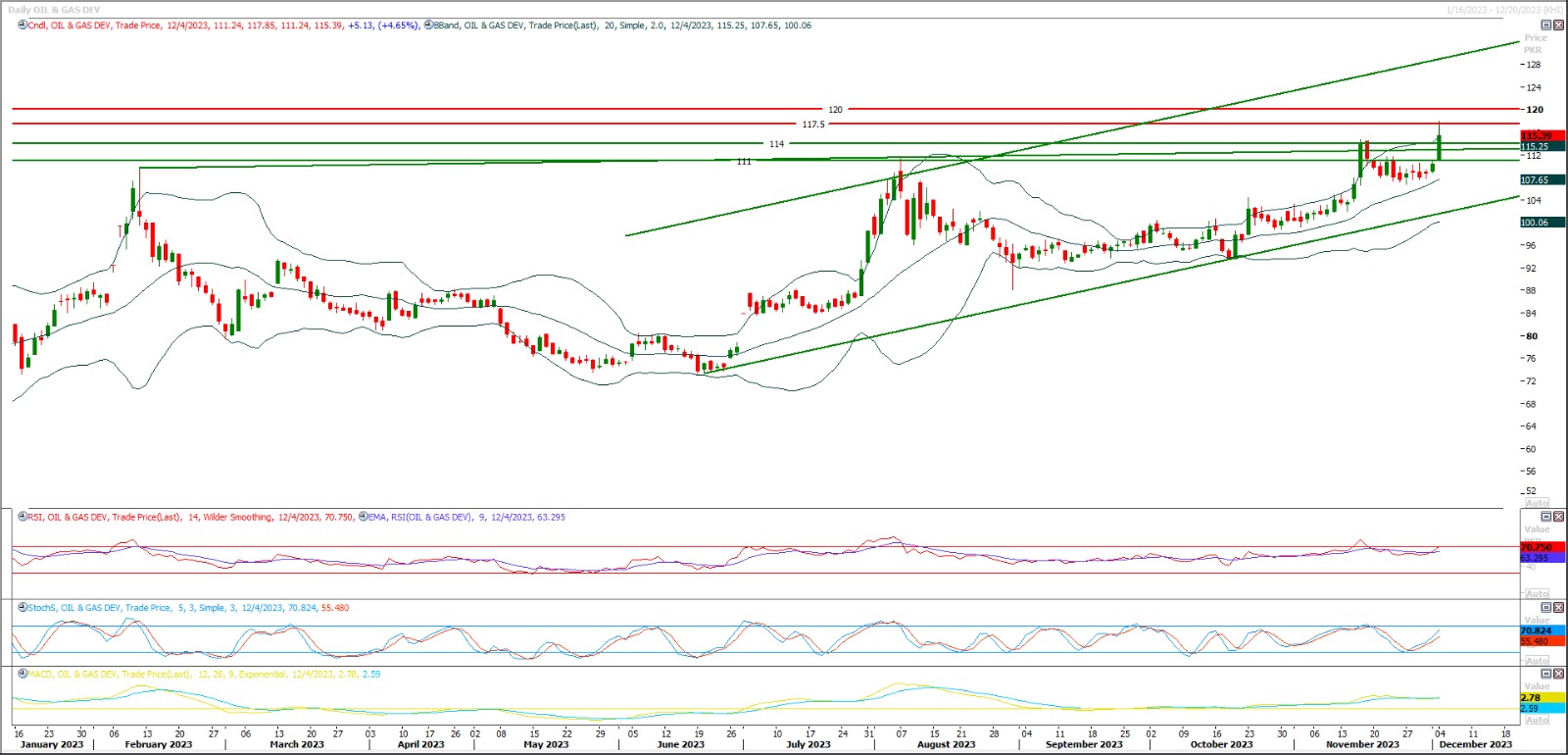This screenshot has width=1568, height=755.
Task: Maximize the Stochastic indicator pane
Action: 1546,608
